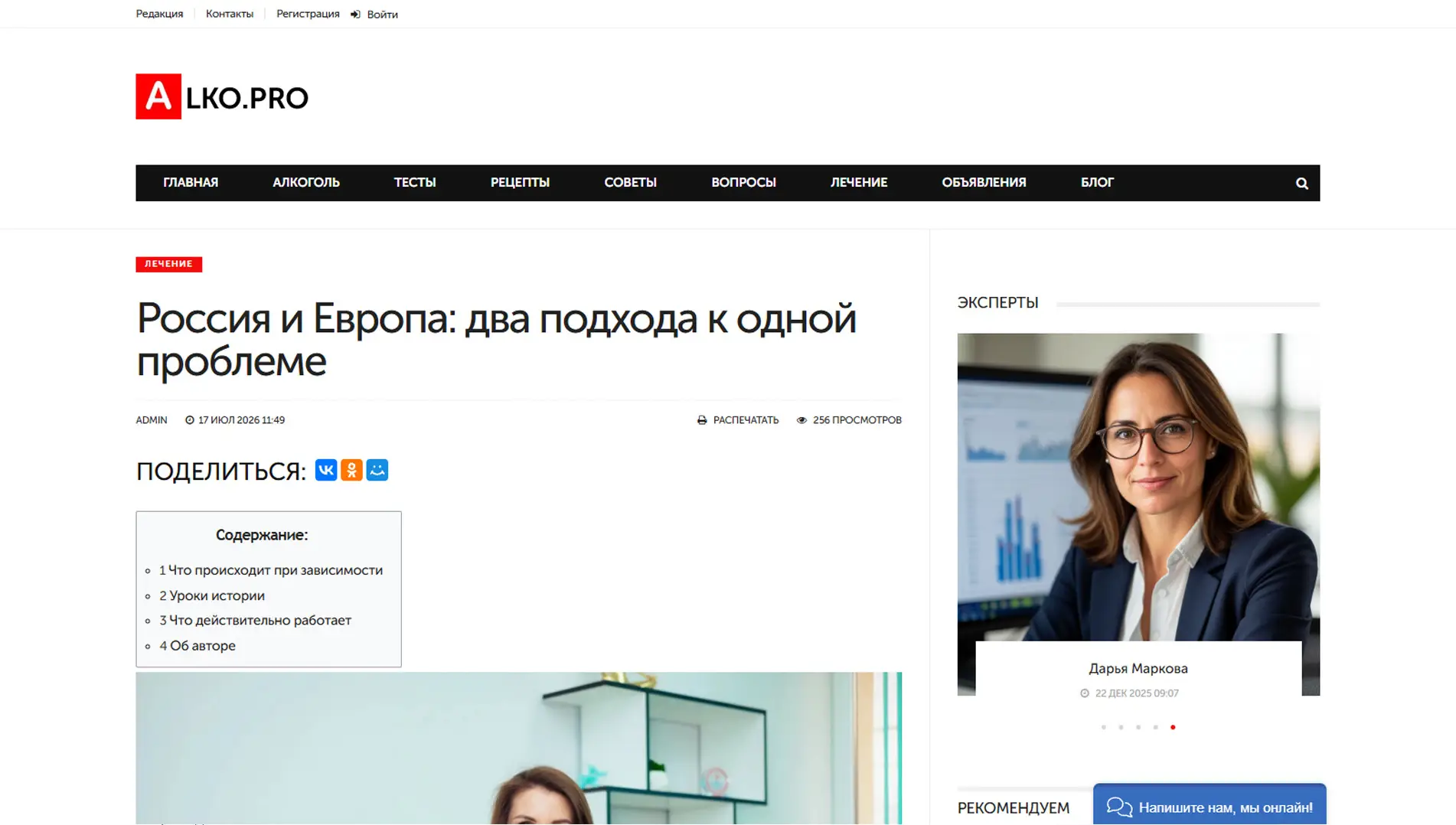Click the expert photo of Дарья Маркова

pos(1138,487)
